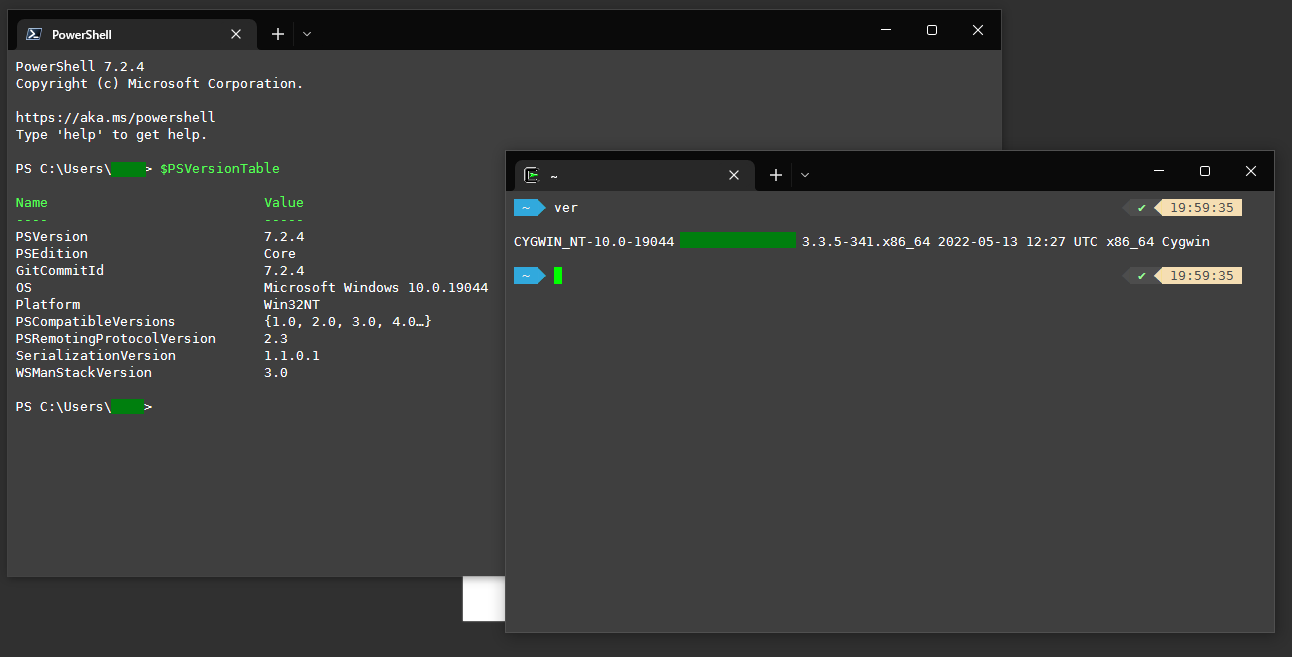The height and width of the screenshot is (657, 1292).
Task: Expand the Cygwin window profile dropdown
Action: click(x=805, y=175)
